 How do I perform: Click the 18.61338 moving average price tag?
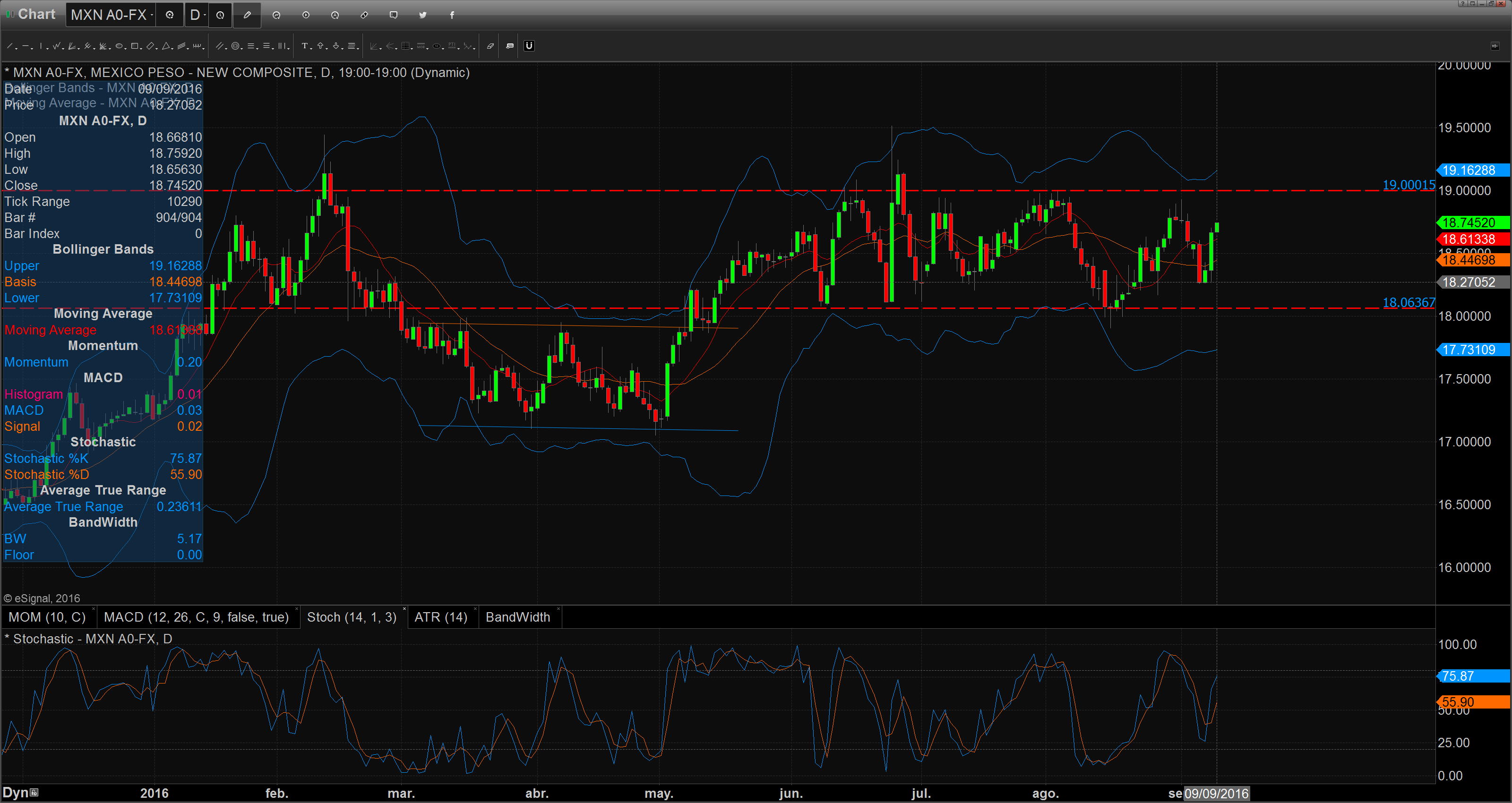click(1473, 239)
